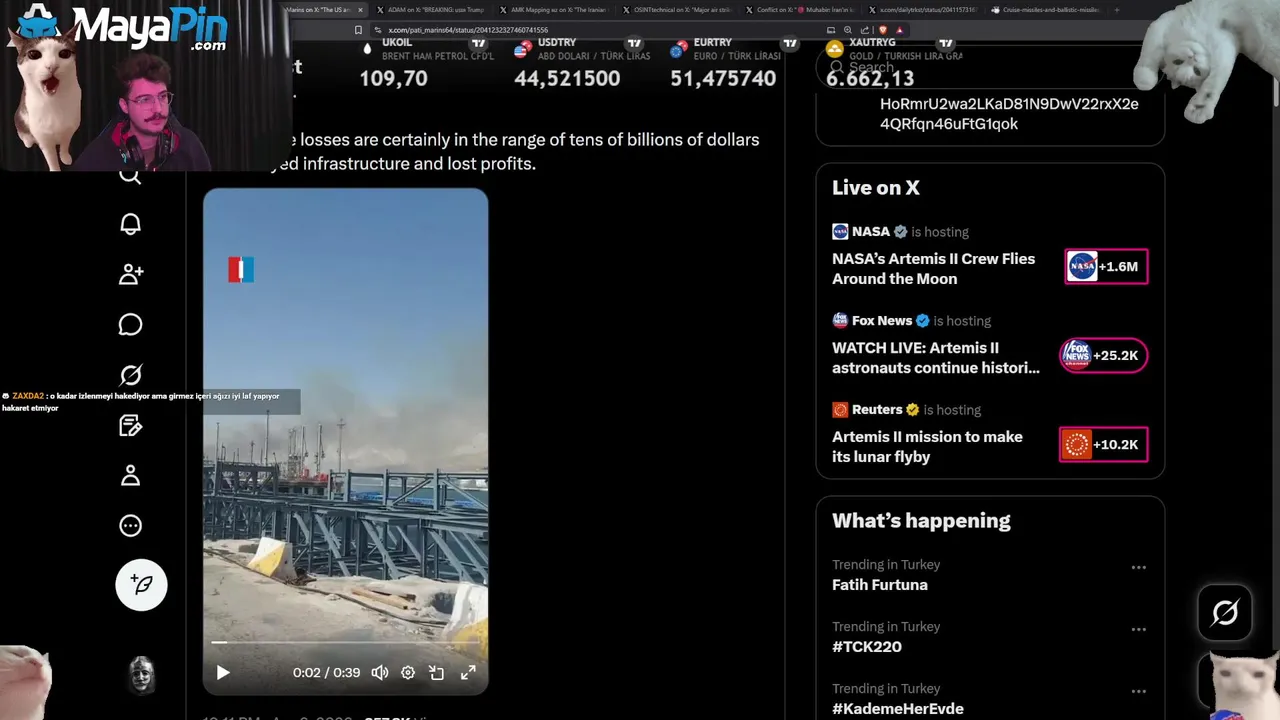Open options for Fatih Furtuna trend
The height and width of the screenshot is (720, 1280).
click(x=1138, y=567)
